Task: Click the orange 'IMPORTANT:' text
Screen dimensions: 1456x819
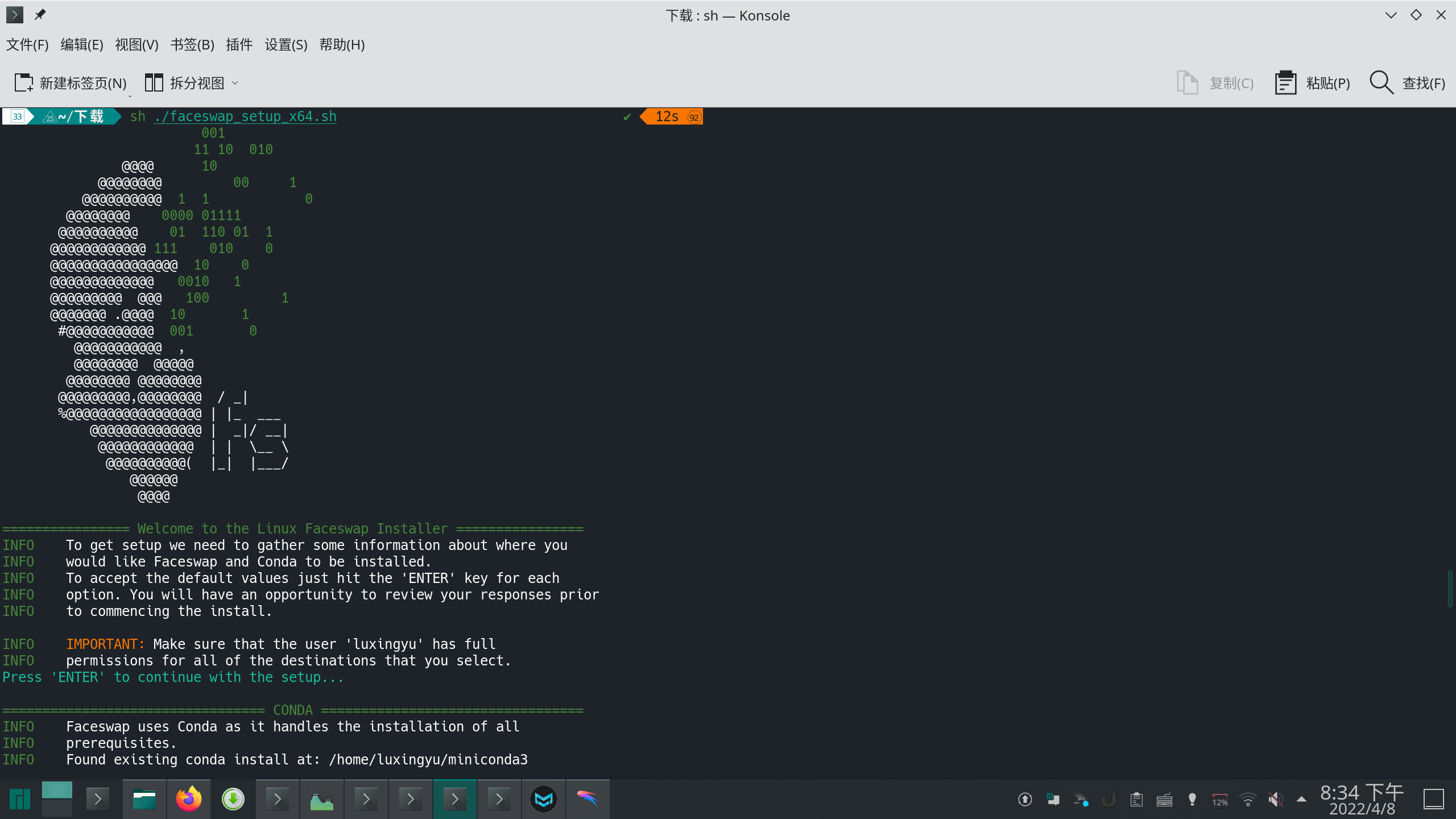Action: coord(106,644)
